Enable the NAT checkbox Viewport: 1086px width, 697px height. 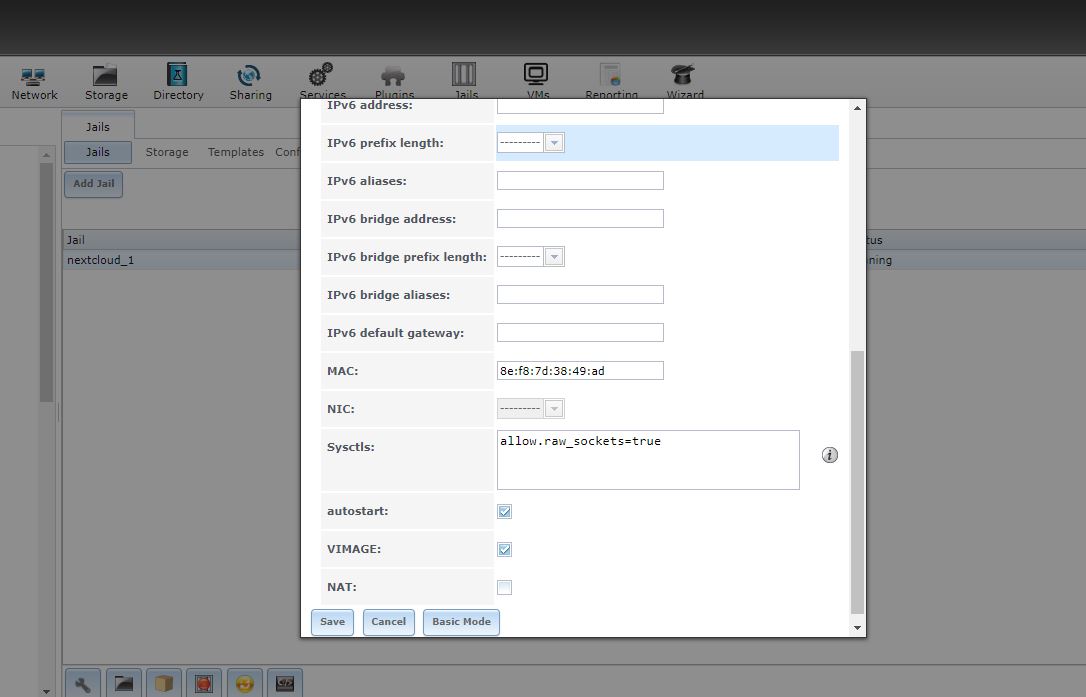tap(504, 588)
